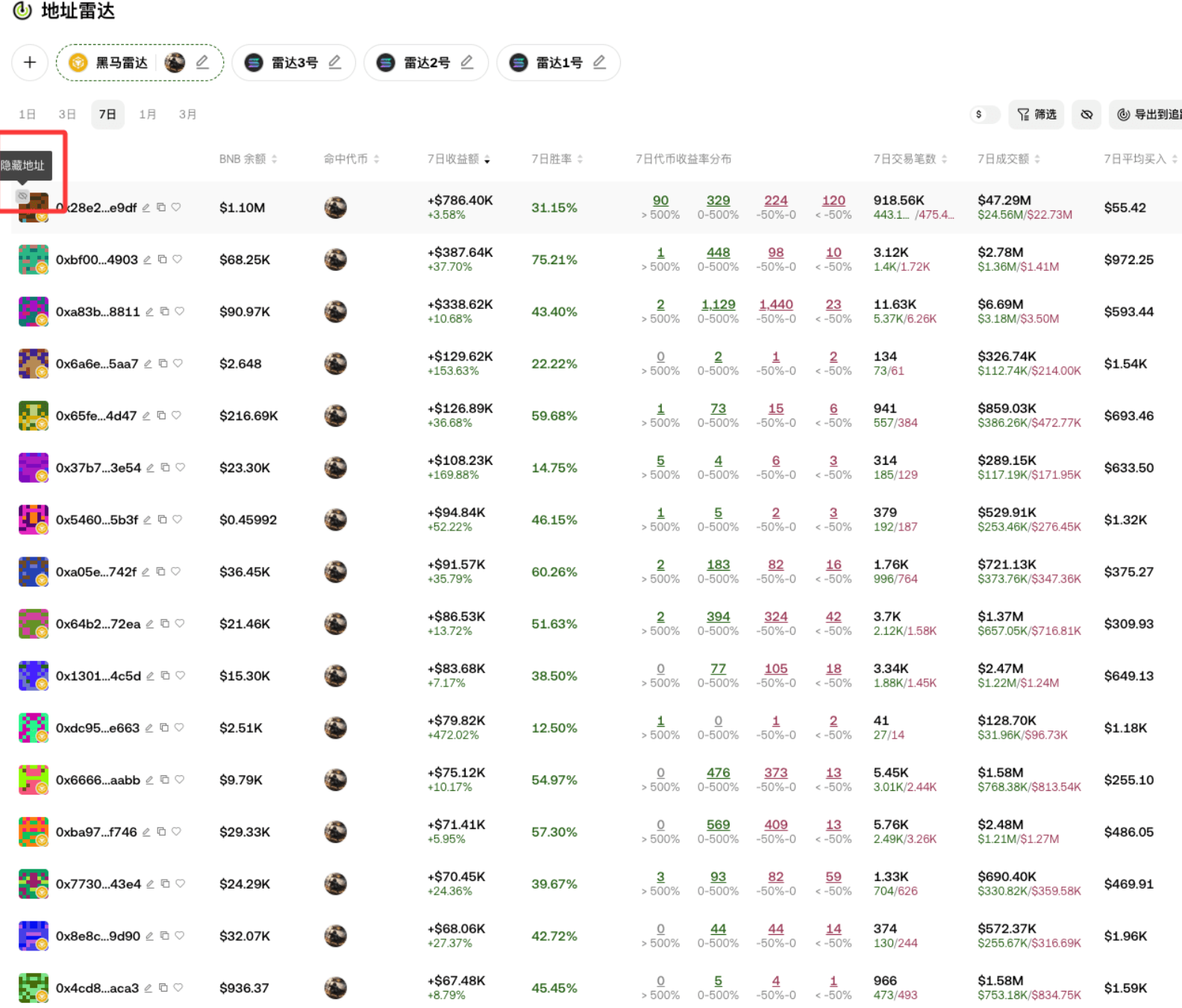Click the heart icon for 0x4cd8...aca3
This screenshot has height=1008, width=1182.
click(x=178, y=988)
